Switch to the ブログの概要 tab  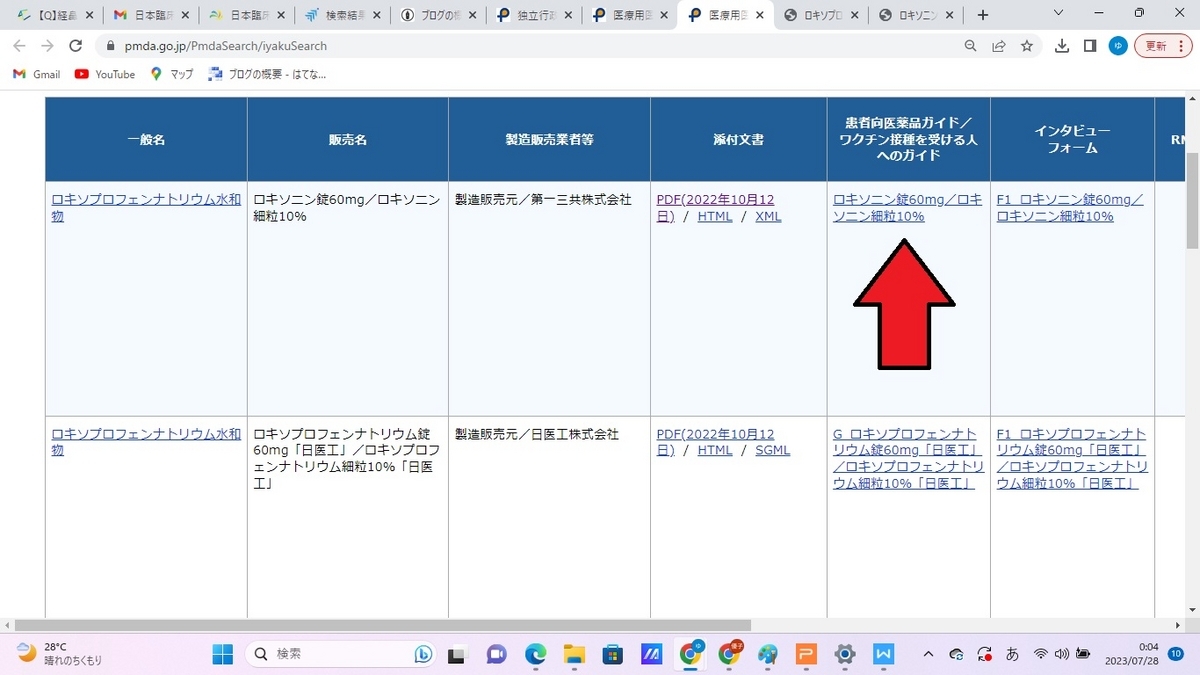point(436,15)
